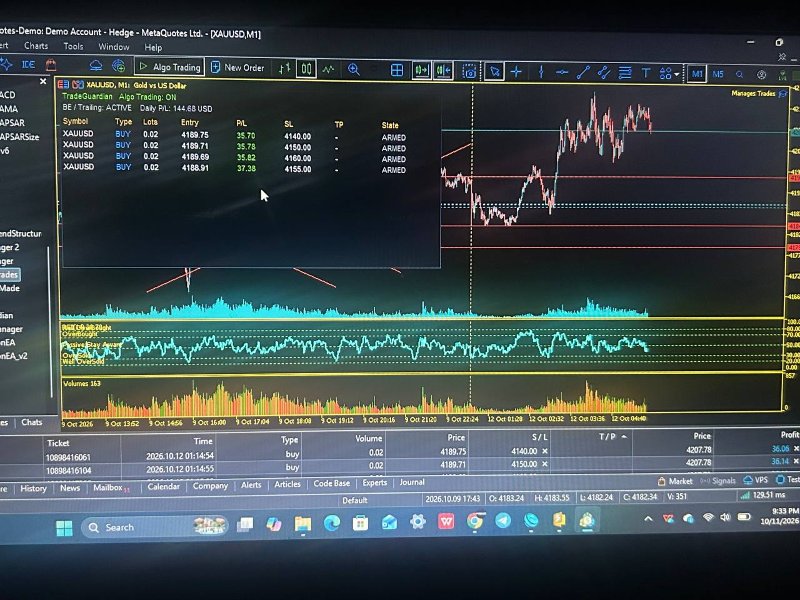Open the Market shopping bag icon
Screen dimensions: 800x600
(x=51, y=65)
